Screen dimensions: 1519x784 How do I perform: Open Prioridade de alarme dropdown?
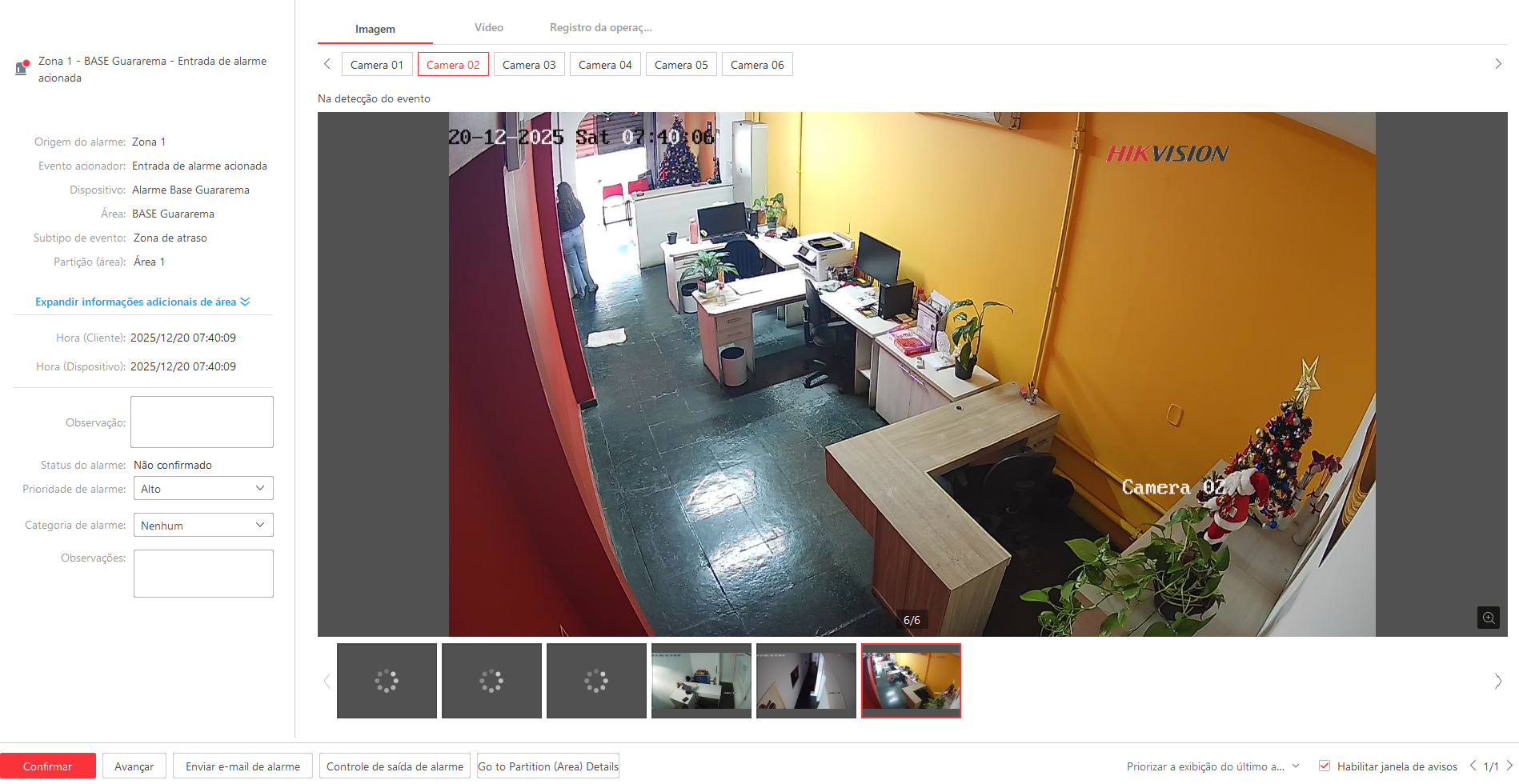point(202,489)
